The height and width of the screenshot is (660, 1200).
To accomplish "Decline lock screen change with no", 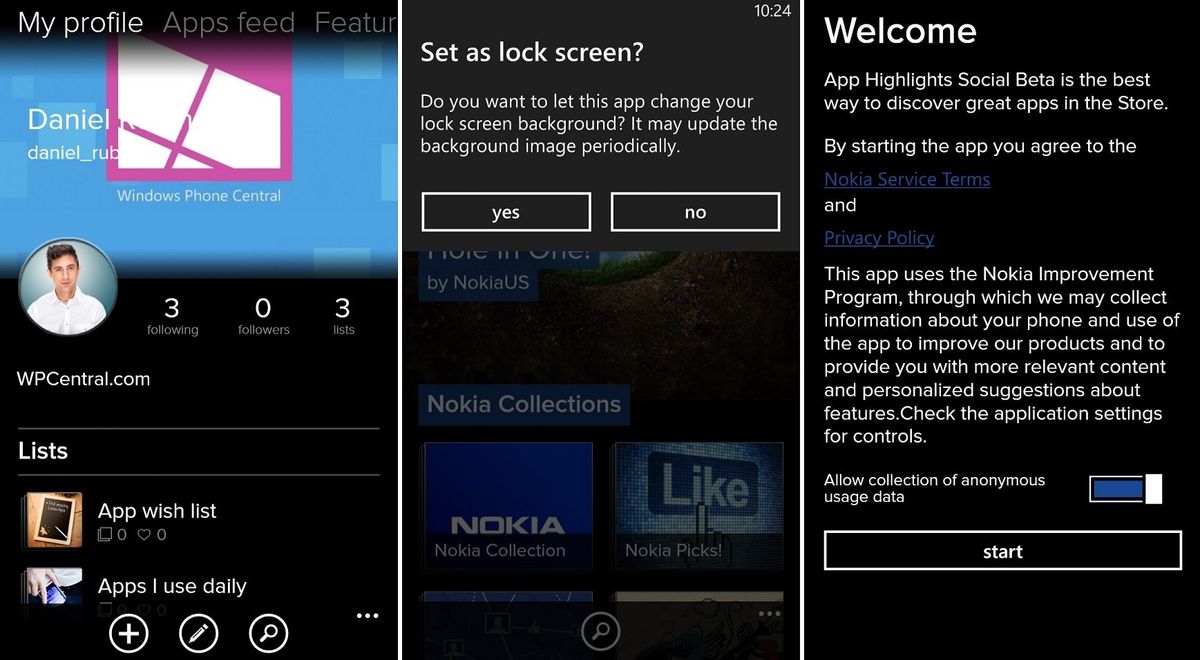I will tap(695, 212).
